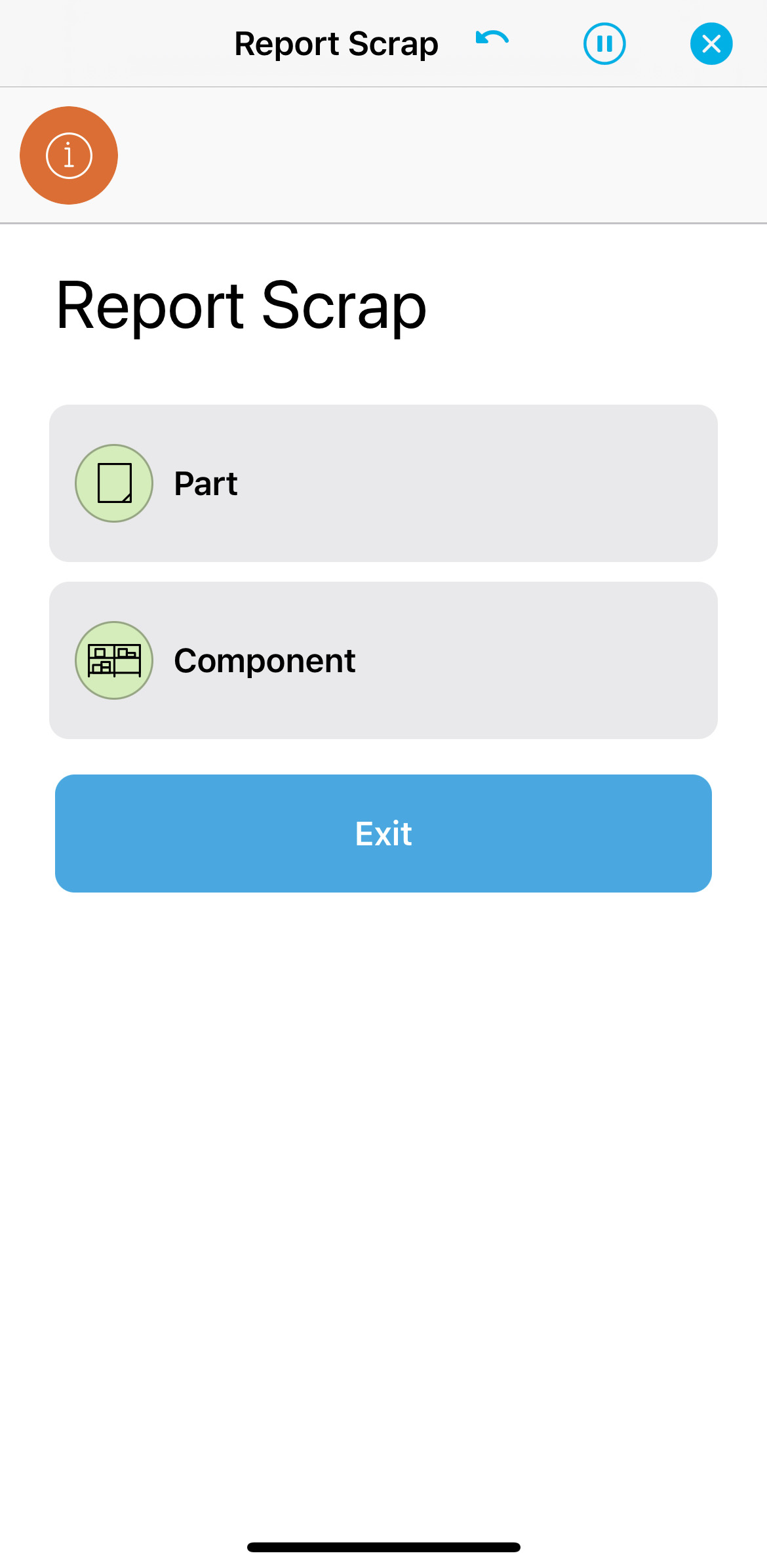Tap the white X inside the blue circle
Viewport: 767px width, 1568px height.
tap(711, 44)
